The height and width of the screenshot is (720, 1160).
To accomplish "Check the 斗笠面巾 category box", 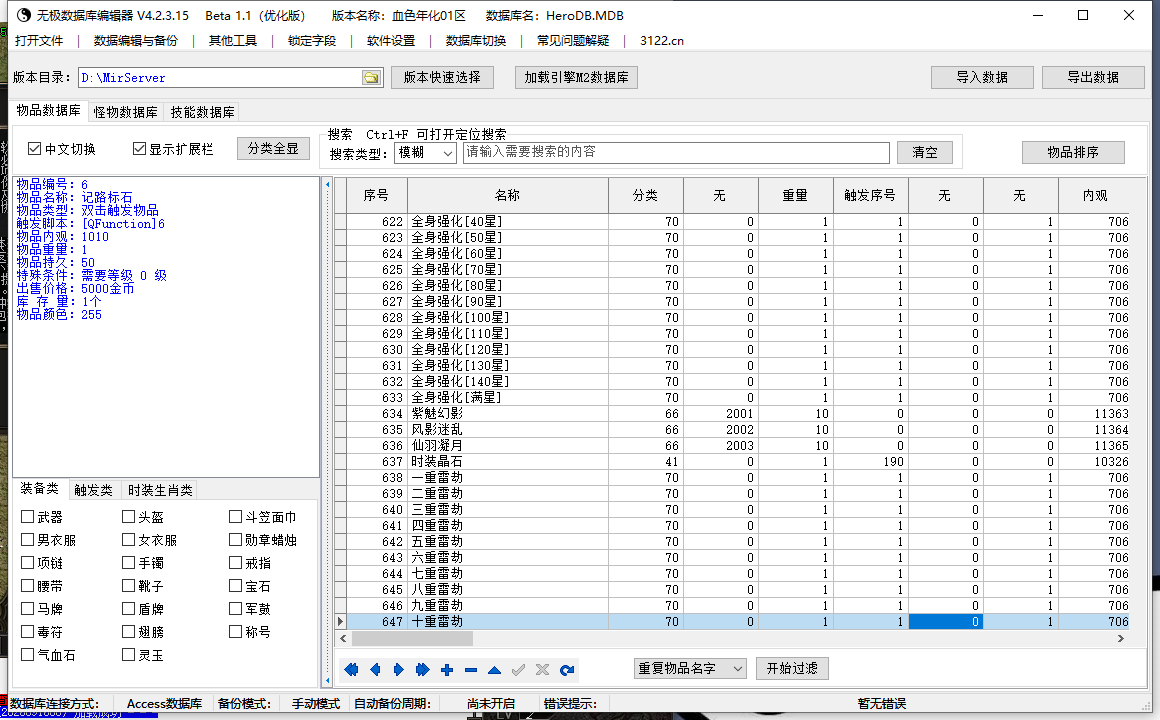I will (235, 517).
